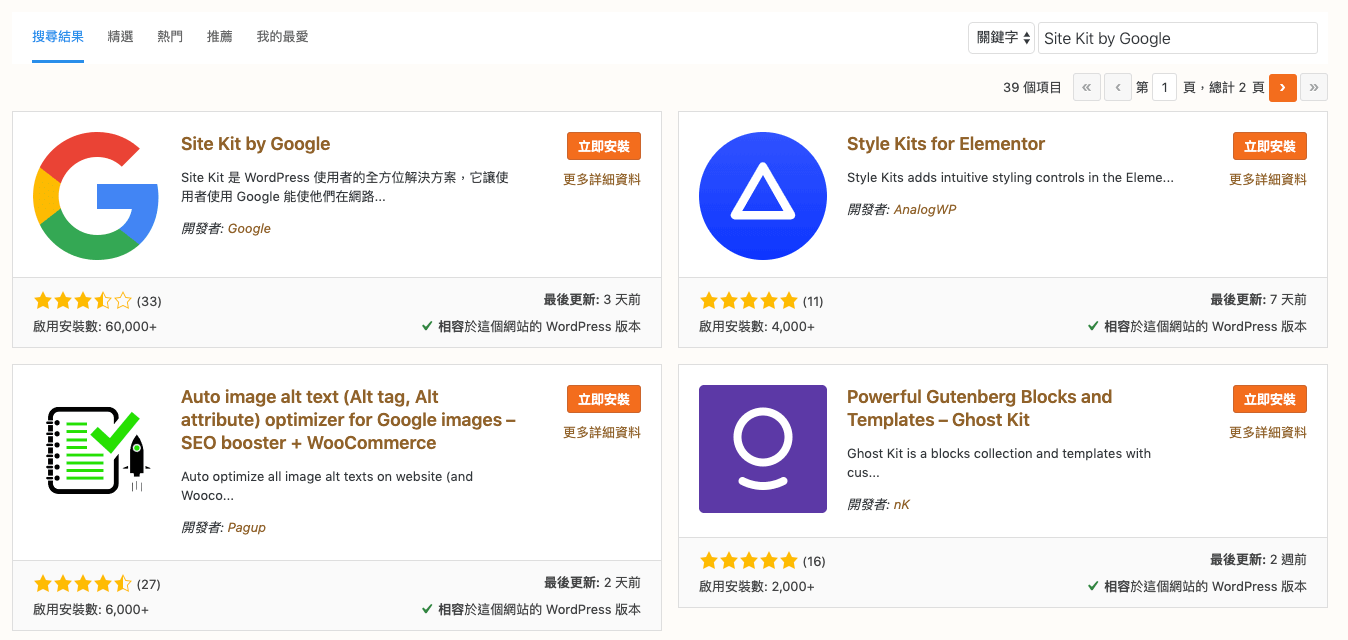
Task: Click Site Kit compatibility checkmark text
Action: point(531,326)
